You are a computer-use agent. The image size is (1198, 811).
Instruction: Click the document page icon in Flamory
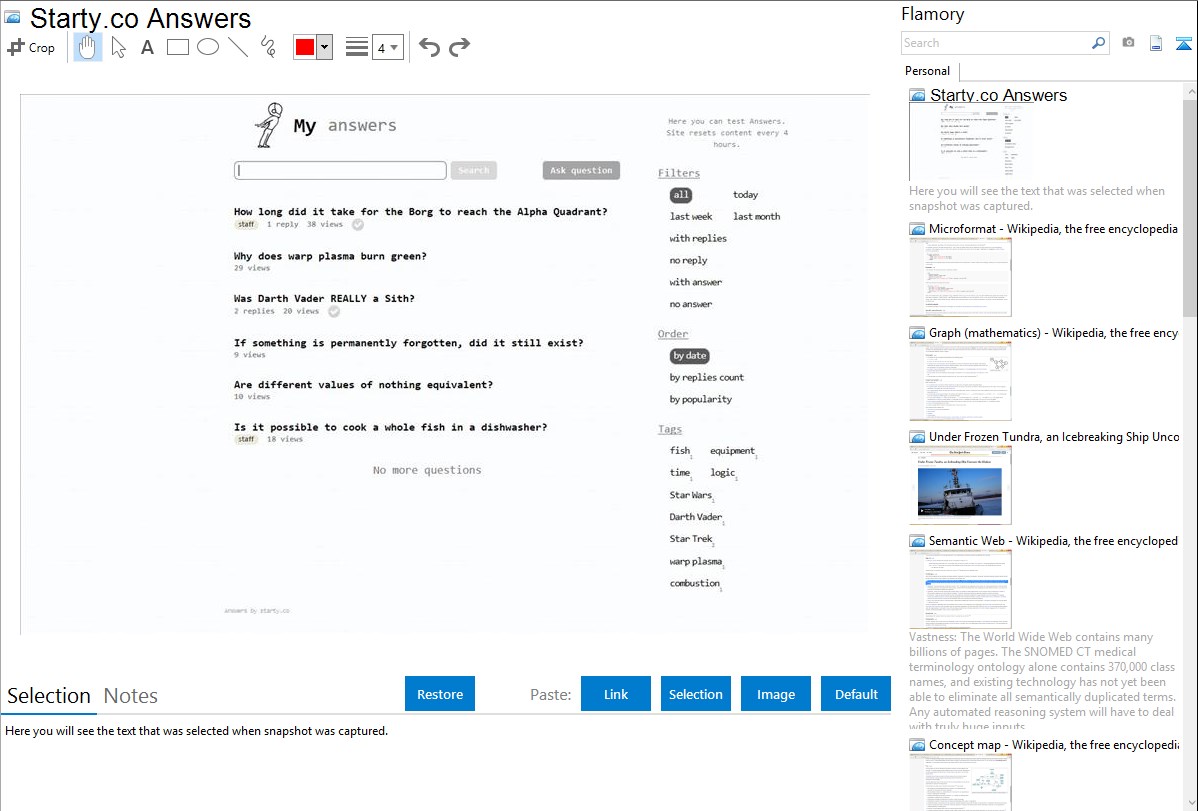pos(1156,43)
